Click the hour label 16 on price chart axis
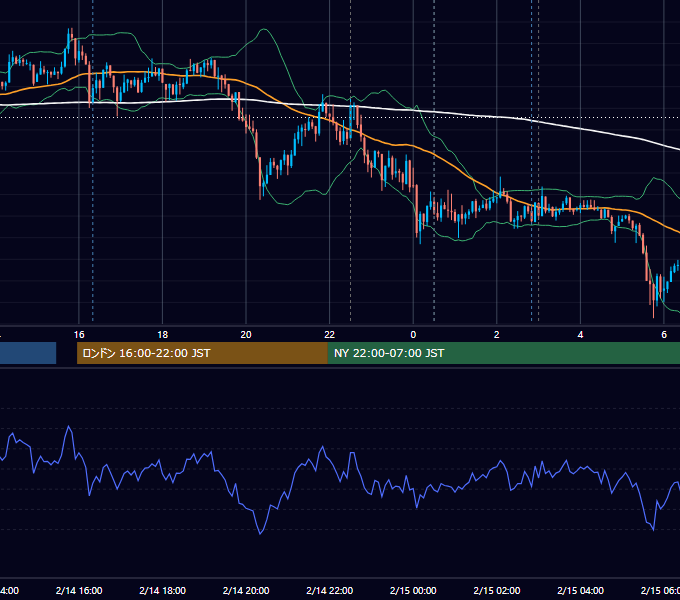The height and width of the screenshot is (600, 680). 79,335
